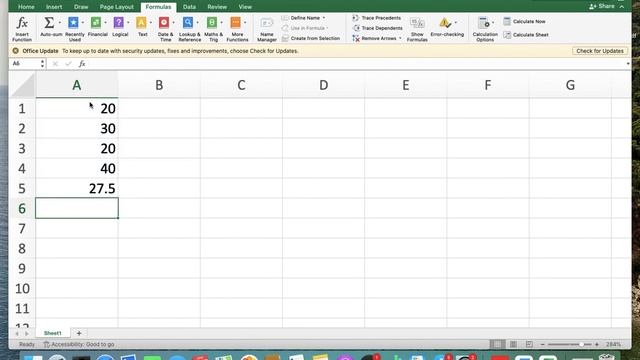Switch to Page Break Preview icon
This screenshot has width=640, height=360.
tap(529, 344)
